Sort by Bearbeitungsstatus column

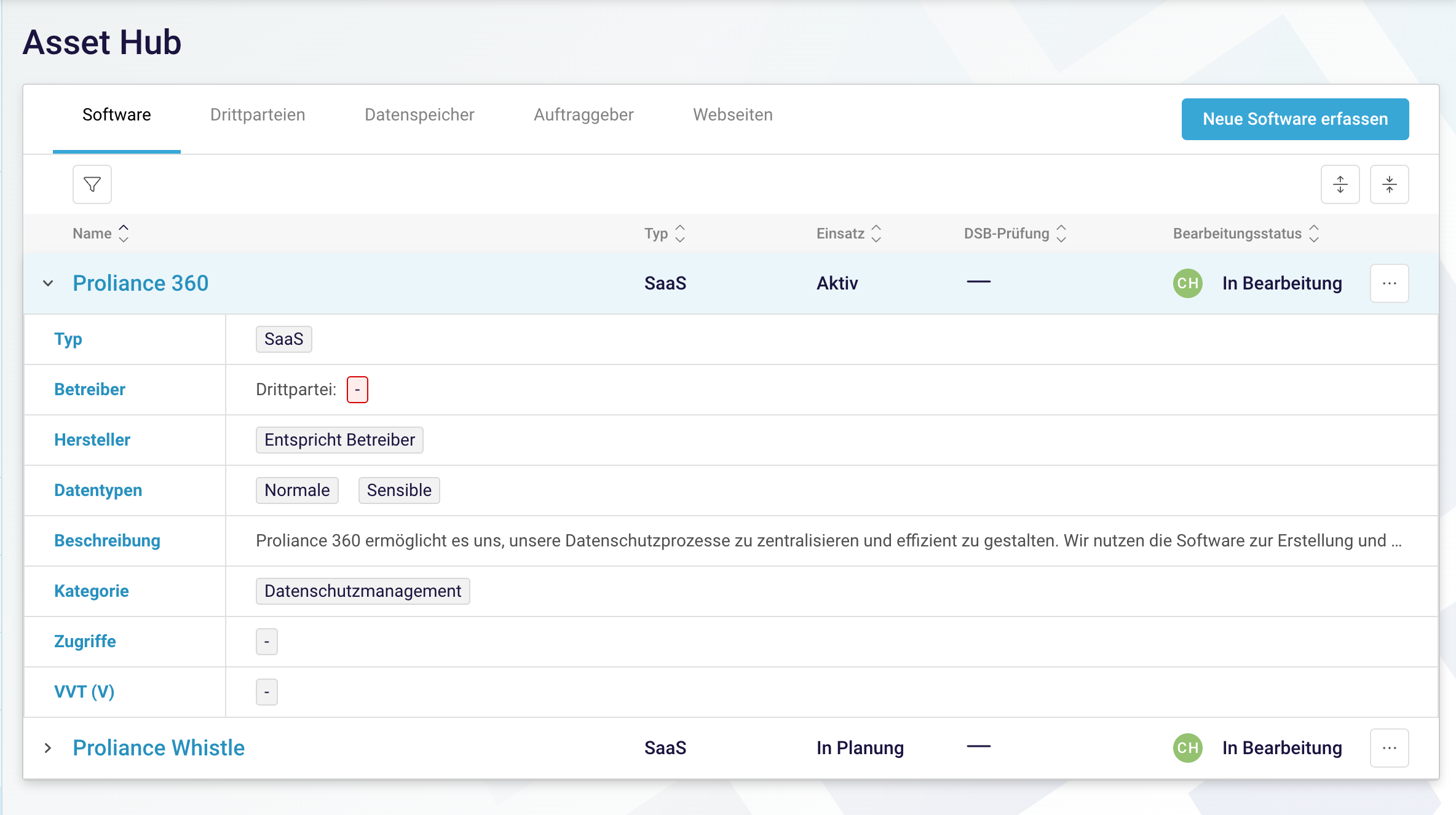click(1314, 234)
